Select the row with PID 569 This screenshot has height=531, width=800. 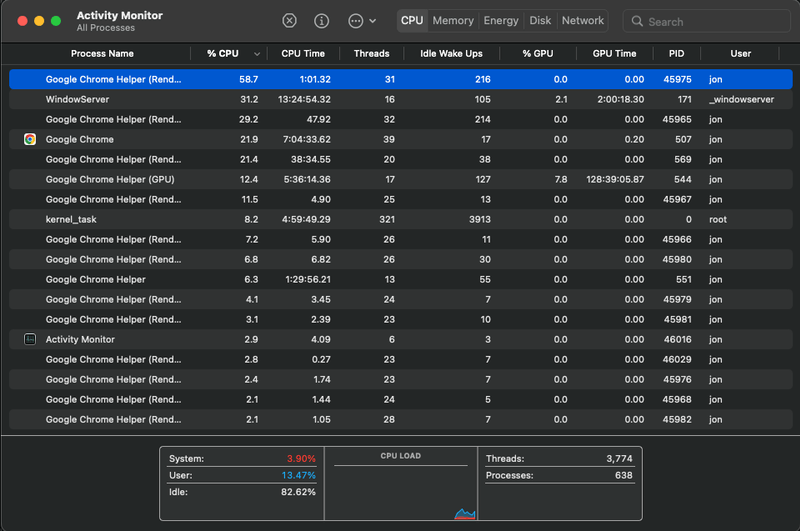[401, 160]
